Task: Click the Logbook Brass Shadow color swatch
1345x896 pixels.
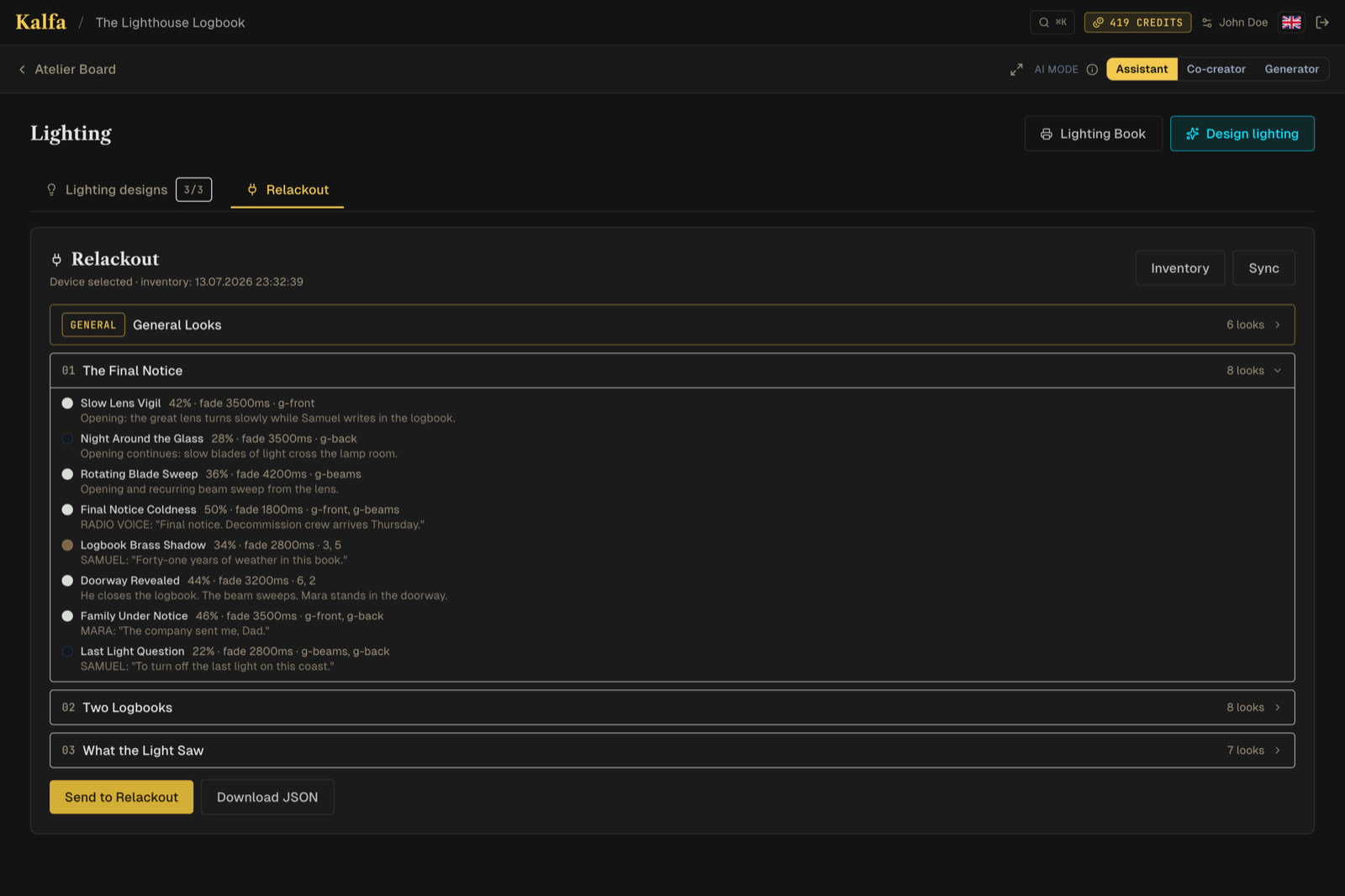Action: tap(67, 545)
